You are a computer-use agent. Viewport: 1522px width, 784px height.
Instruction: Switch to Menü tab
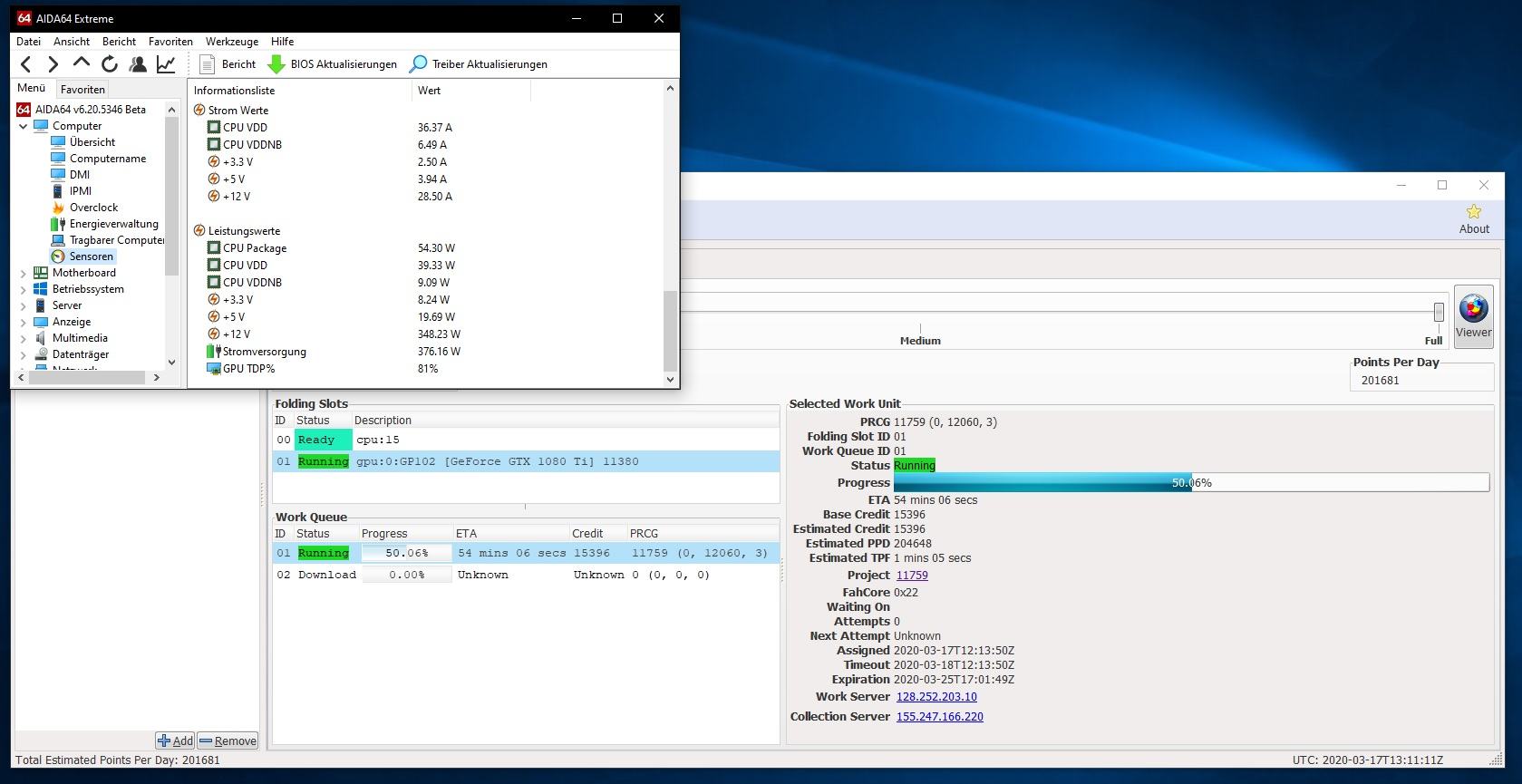32,88
